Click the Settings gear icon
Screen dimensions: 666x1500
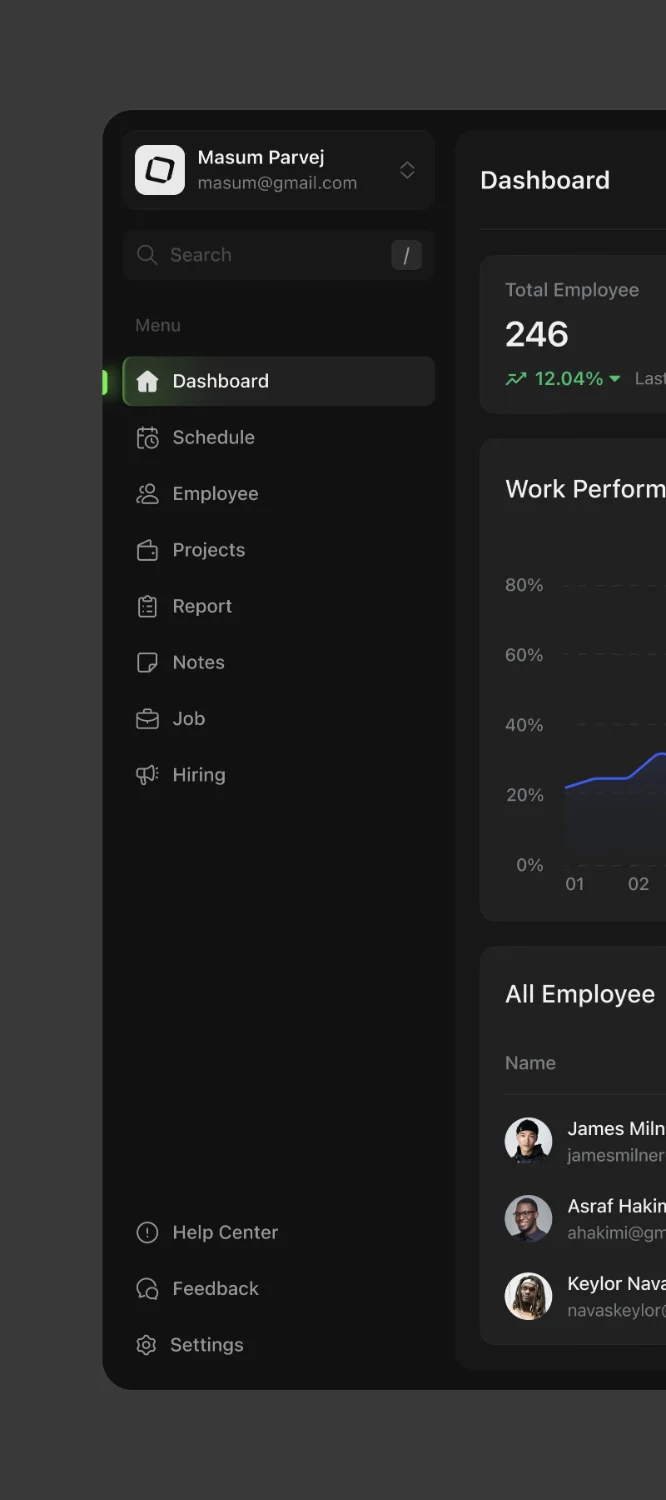(146, 1345)
